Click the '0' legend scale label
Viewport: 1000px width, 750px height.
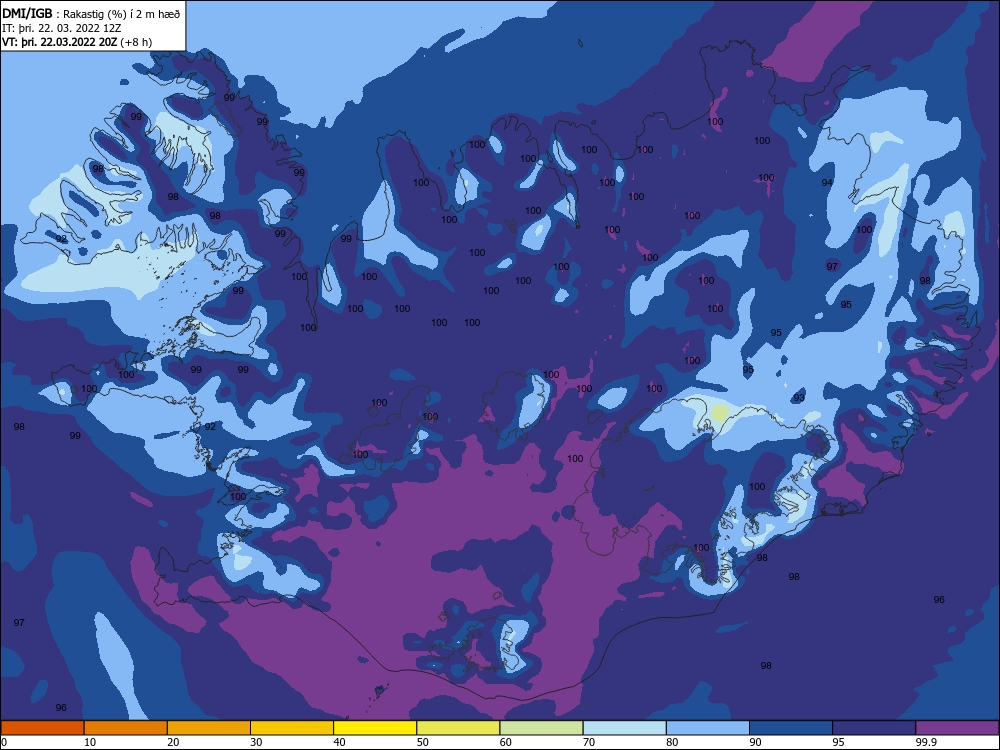click(x=4, y=742)
